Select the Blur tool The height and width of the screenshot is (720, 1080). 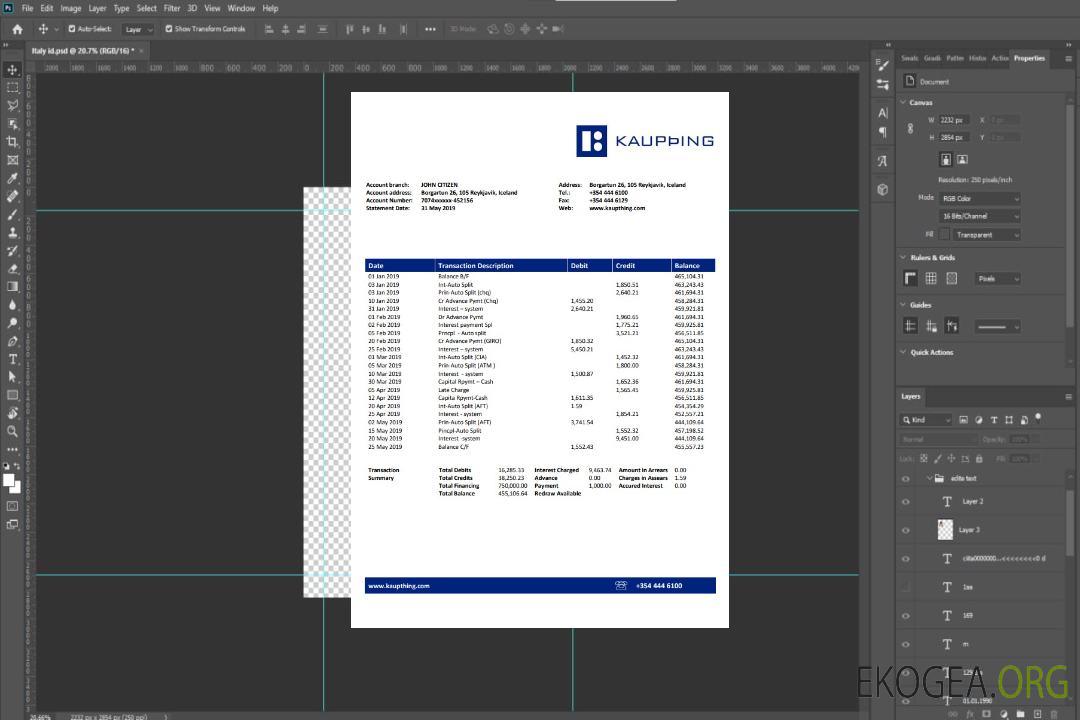tap(12, 305)
